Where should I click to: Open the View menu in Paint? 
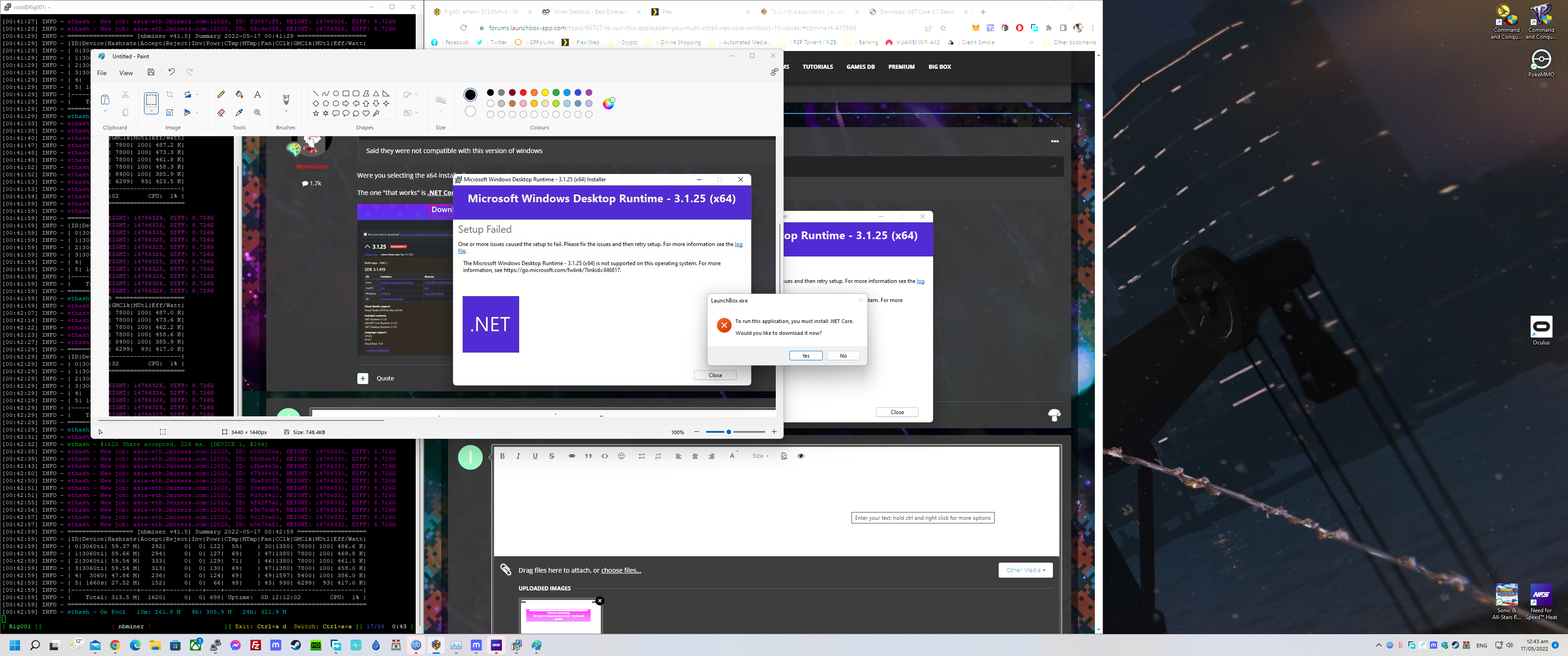[126, 73]
